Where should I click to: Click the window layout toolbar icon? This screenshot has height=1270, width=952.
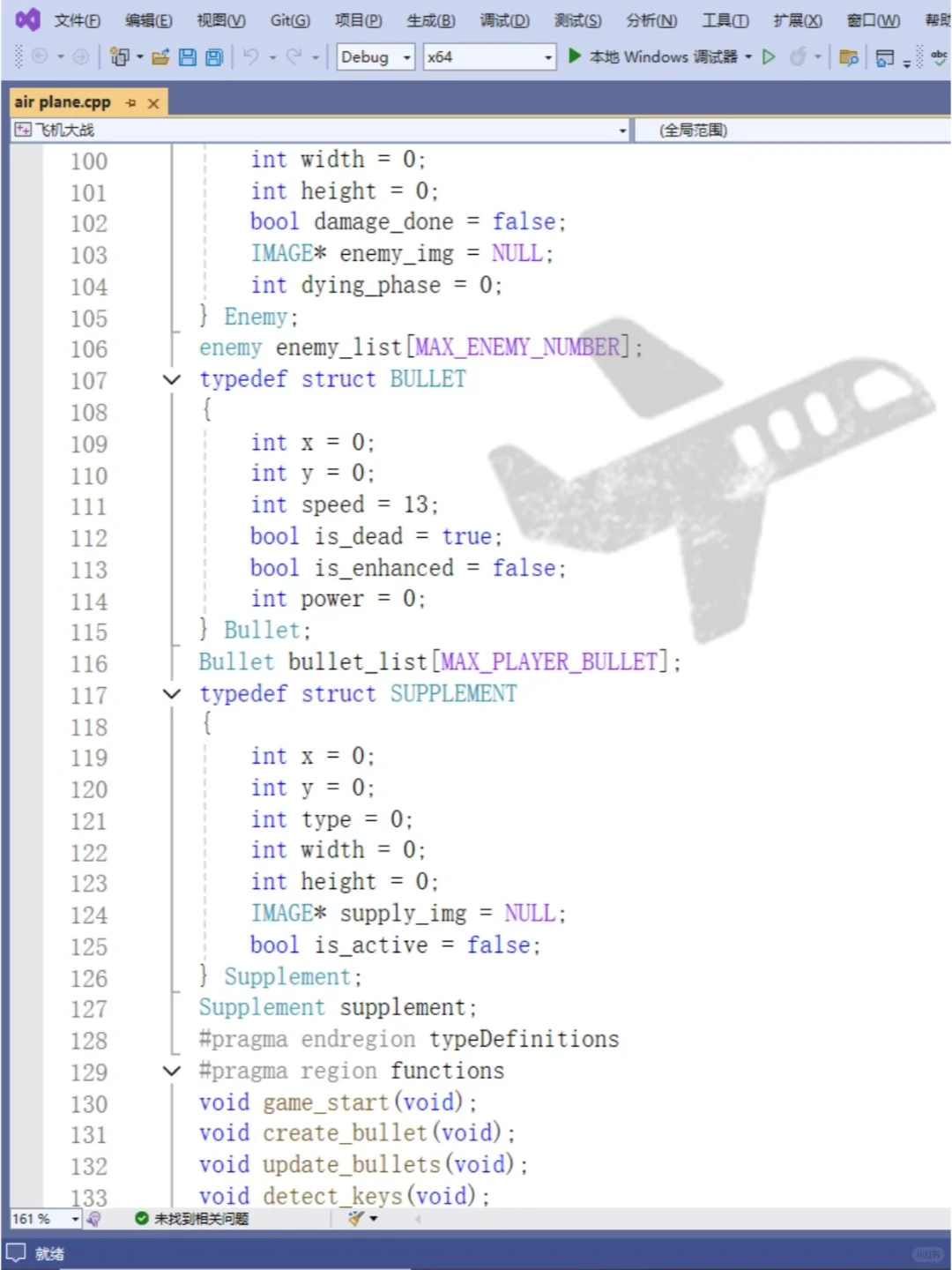pos(885,57)
